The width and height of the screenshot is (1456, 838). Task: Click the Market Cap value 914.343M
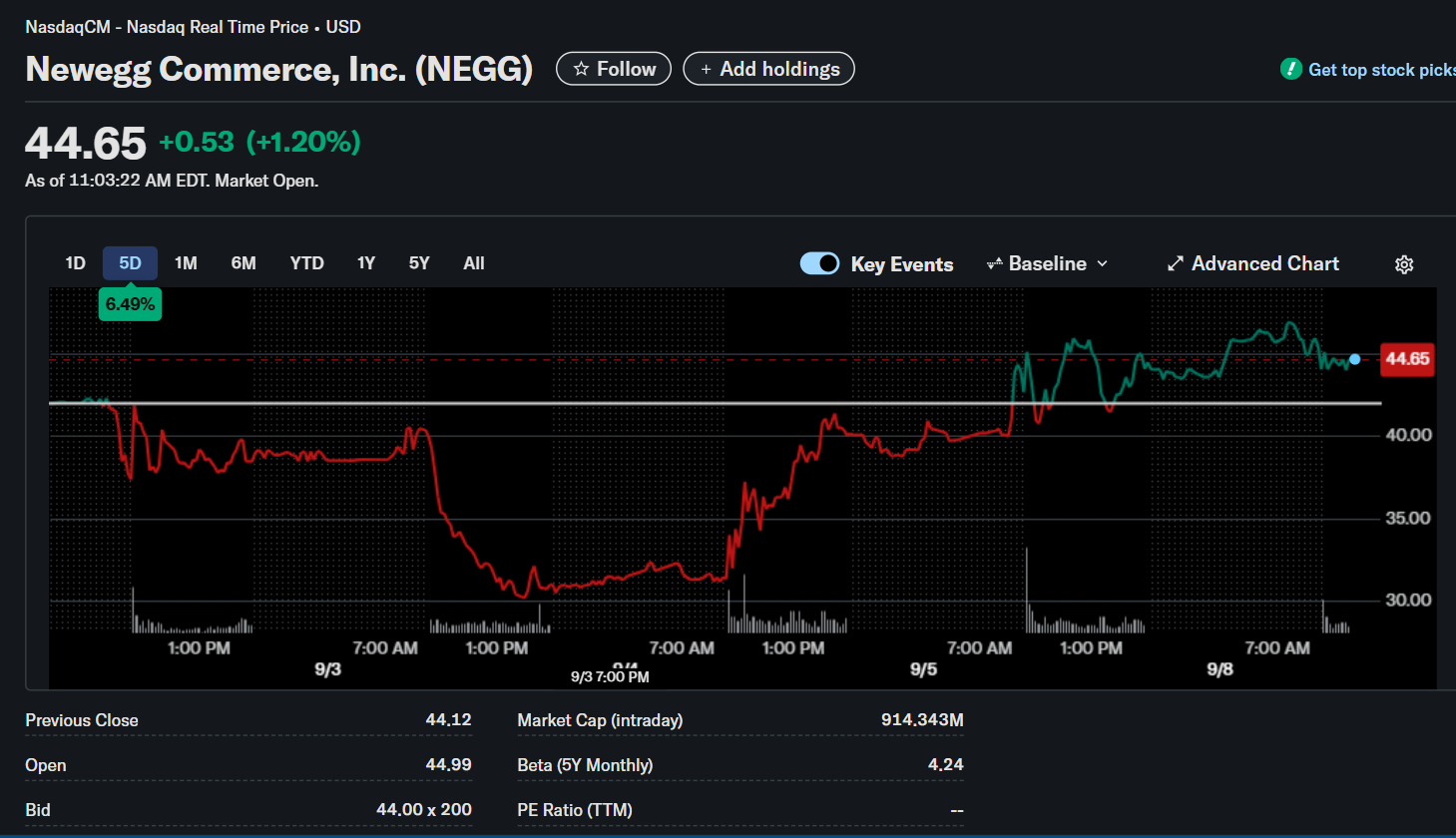tap(922, 719)
